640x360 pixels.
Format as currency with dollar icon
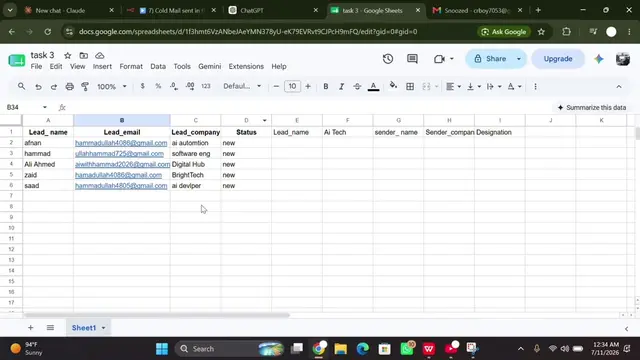click(x=142, y=86)
